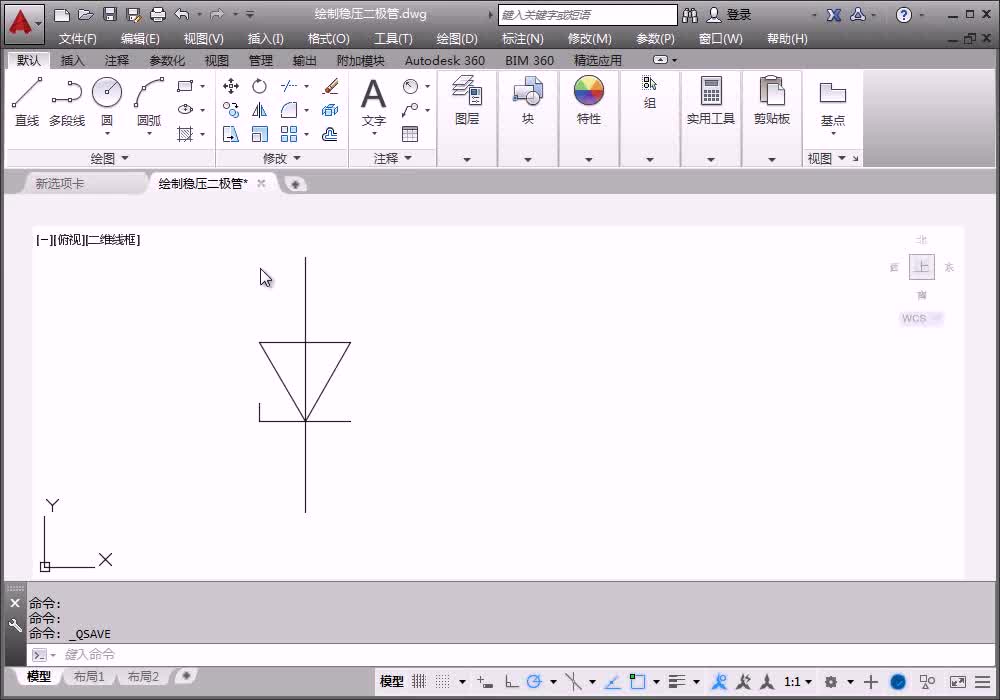Toggle polar tracking in status bar

534,682
